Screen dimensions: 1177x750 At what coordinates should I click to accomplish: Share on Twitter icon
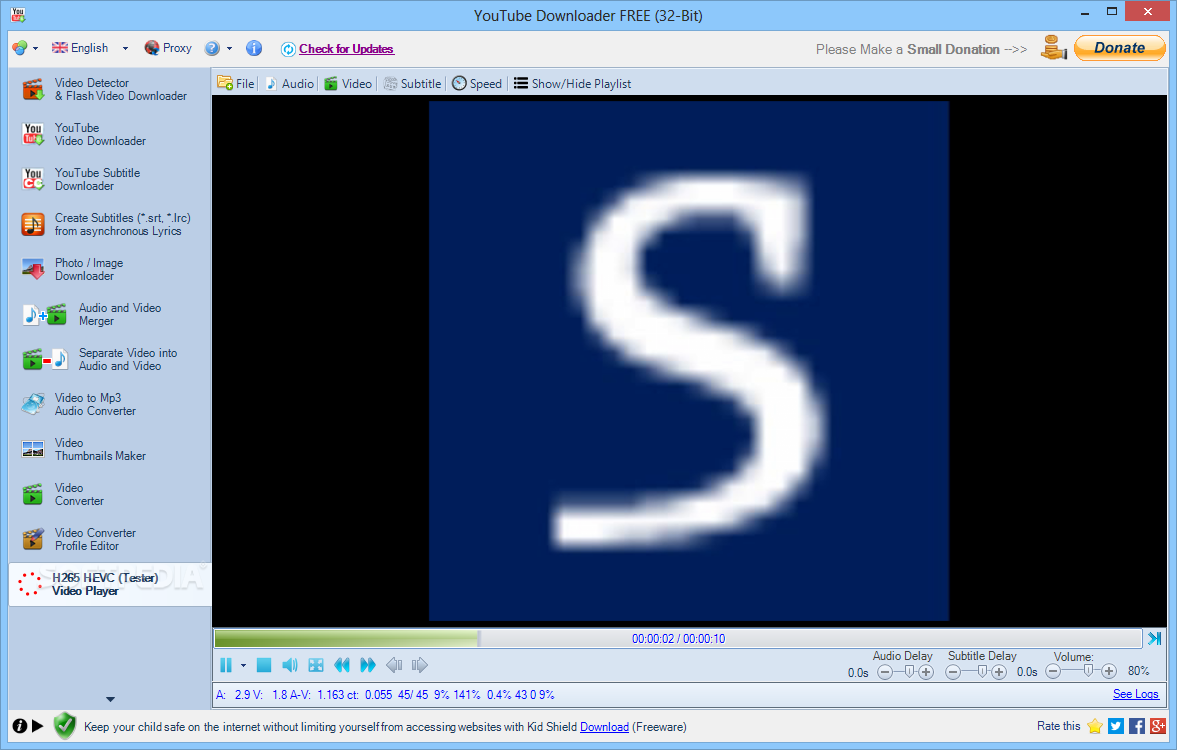pos(1116,726)
